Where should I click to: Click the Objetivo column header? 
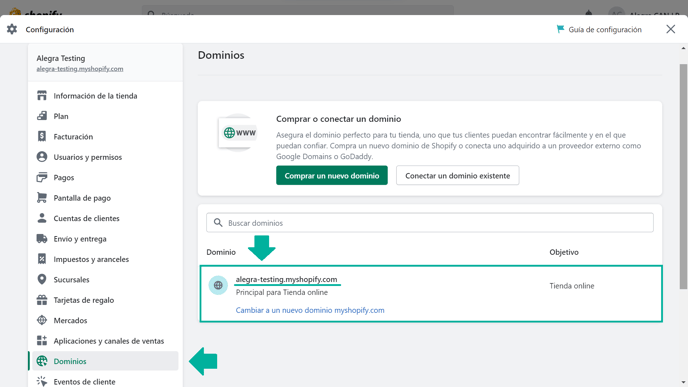[x=564, y=252]
